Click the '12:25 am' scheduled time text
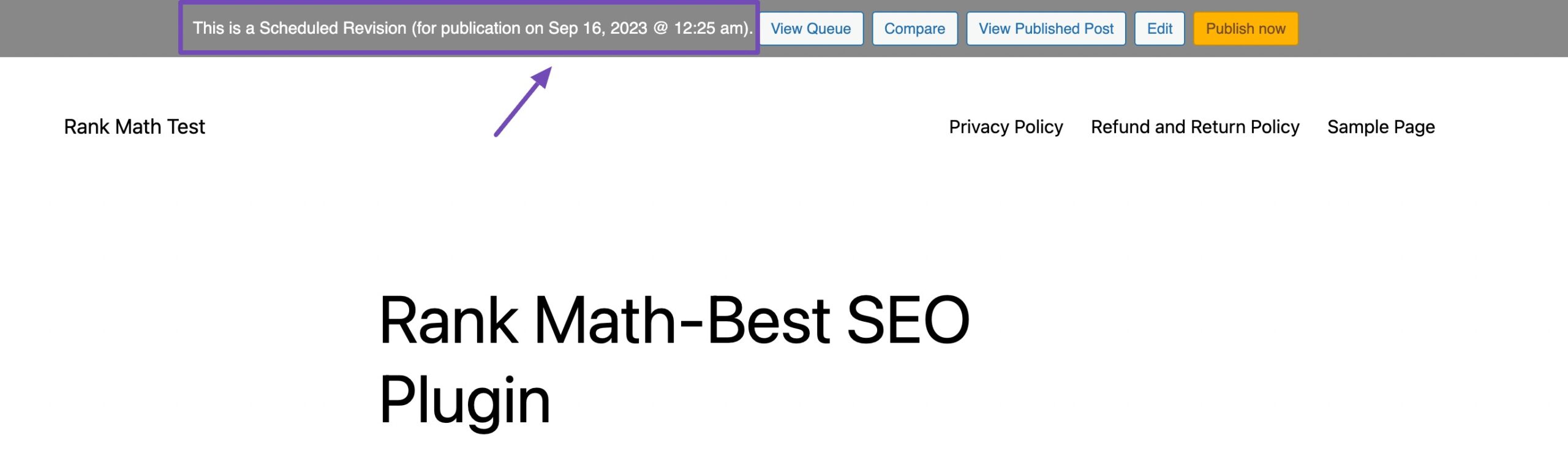This screenshot has height=456, width=1568. 710,28
